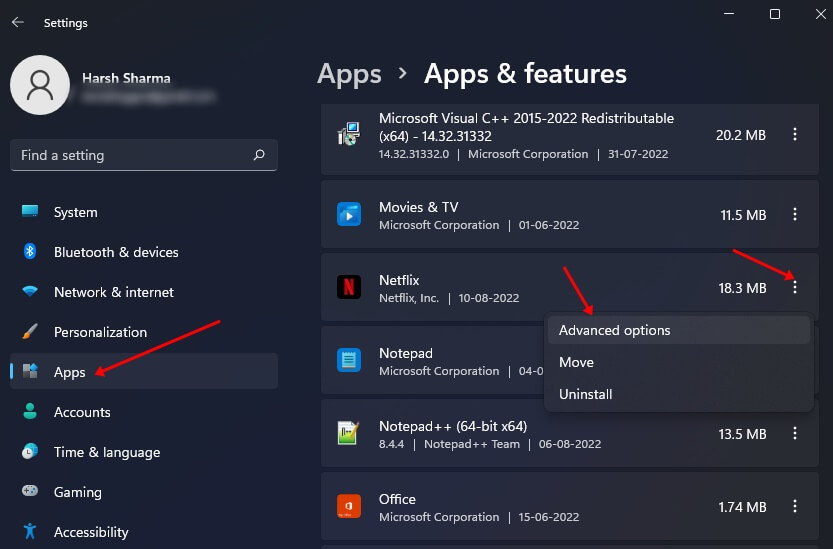Click the 18.3 MB Netflix size value
Viewport: 833px width, 549px height.
pyautogui.click(x=742, y=288)
